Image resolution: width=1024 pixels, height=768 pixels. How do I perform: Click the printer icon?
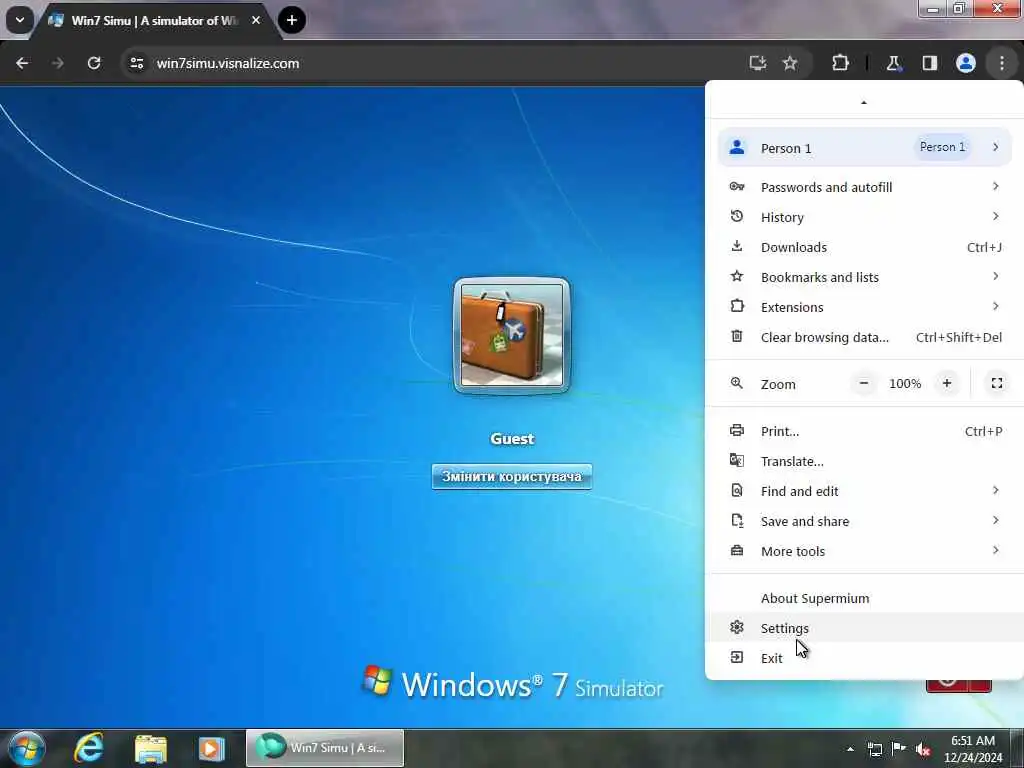[x=737, y=430]
